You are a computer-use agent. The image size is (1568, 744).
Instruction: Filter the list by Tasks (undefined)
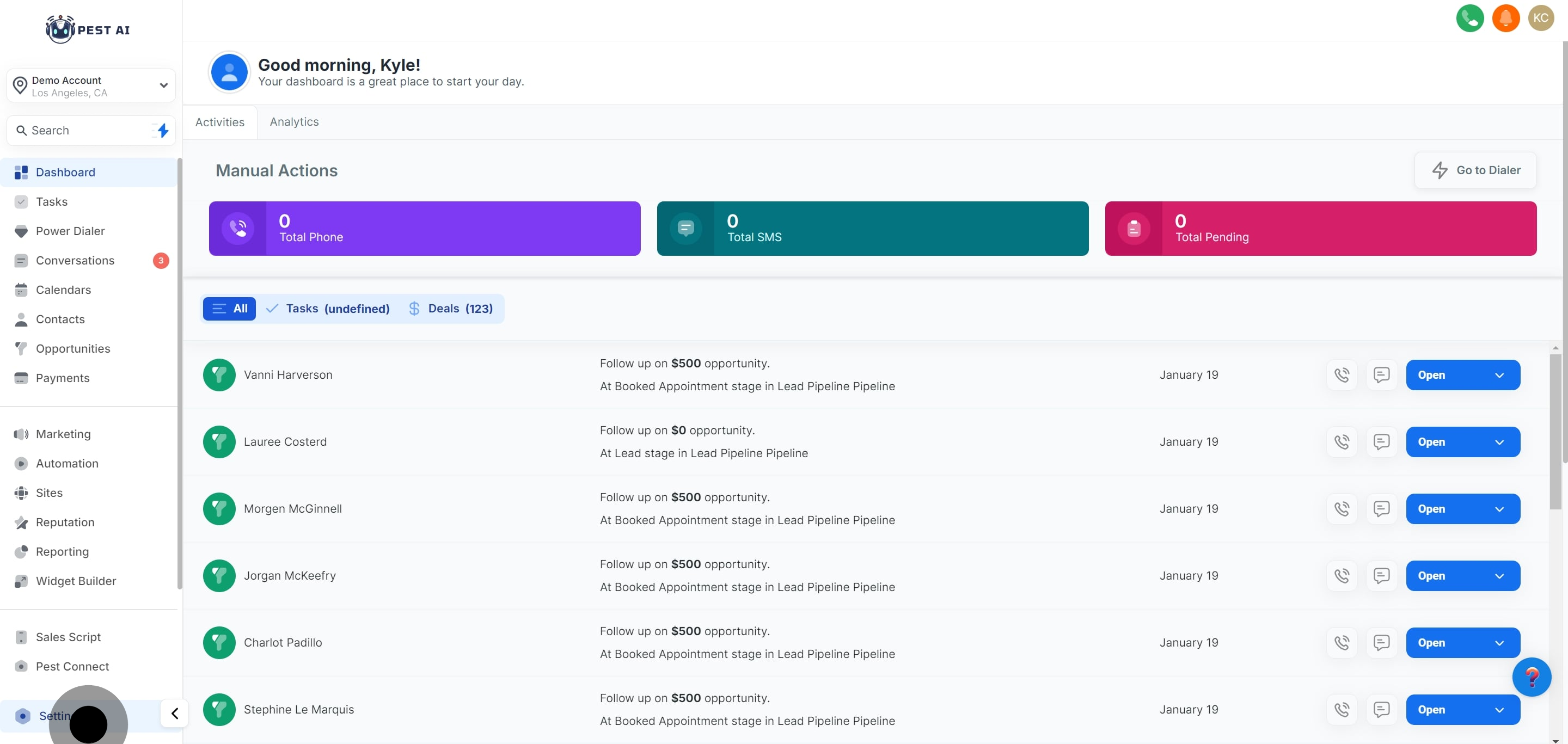(328, 309)
